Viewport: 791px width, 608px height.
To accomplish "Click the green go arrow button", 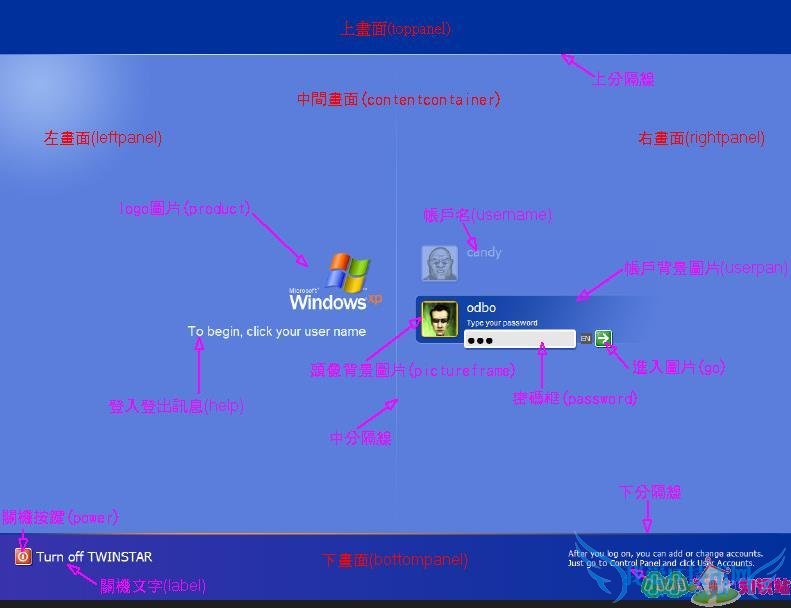I will pyautogui.click(x=603, y=338).
